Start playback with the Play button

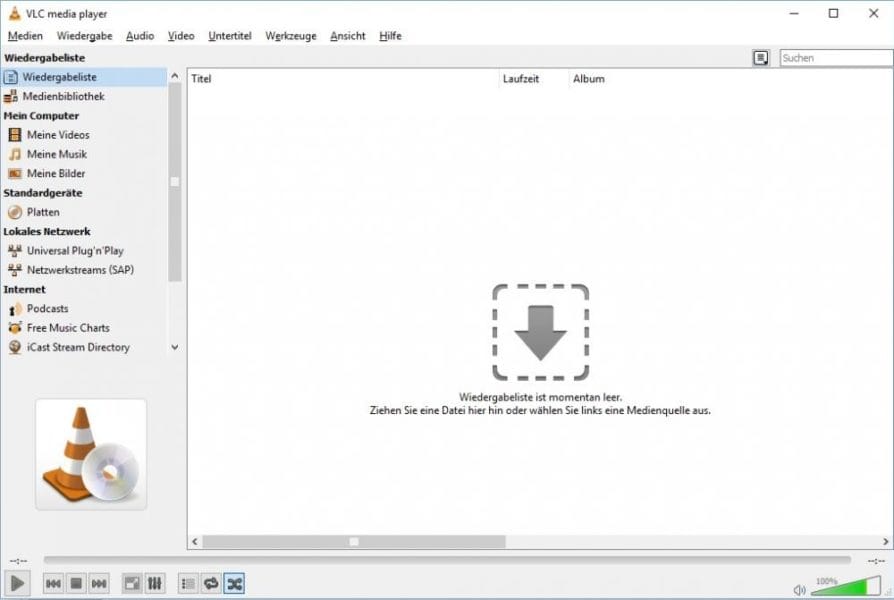(17, 583)
